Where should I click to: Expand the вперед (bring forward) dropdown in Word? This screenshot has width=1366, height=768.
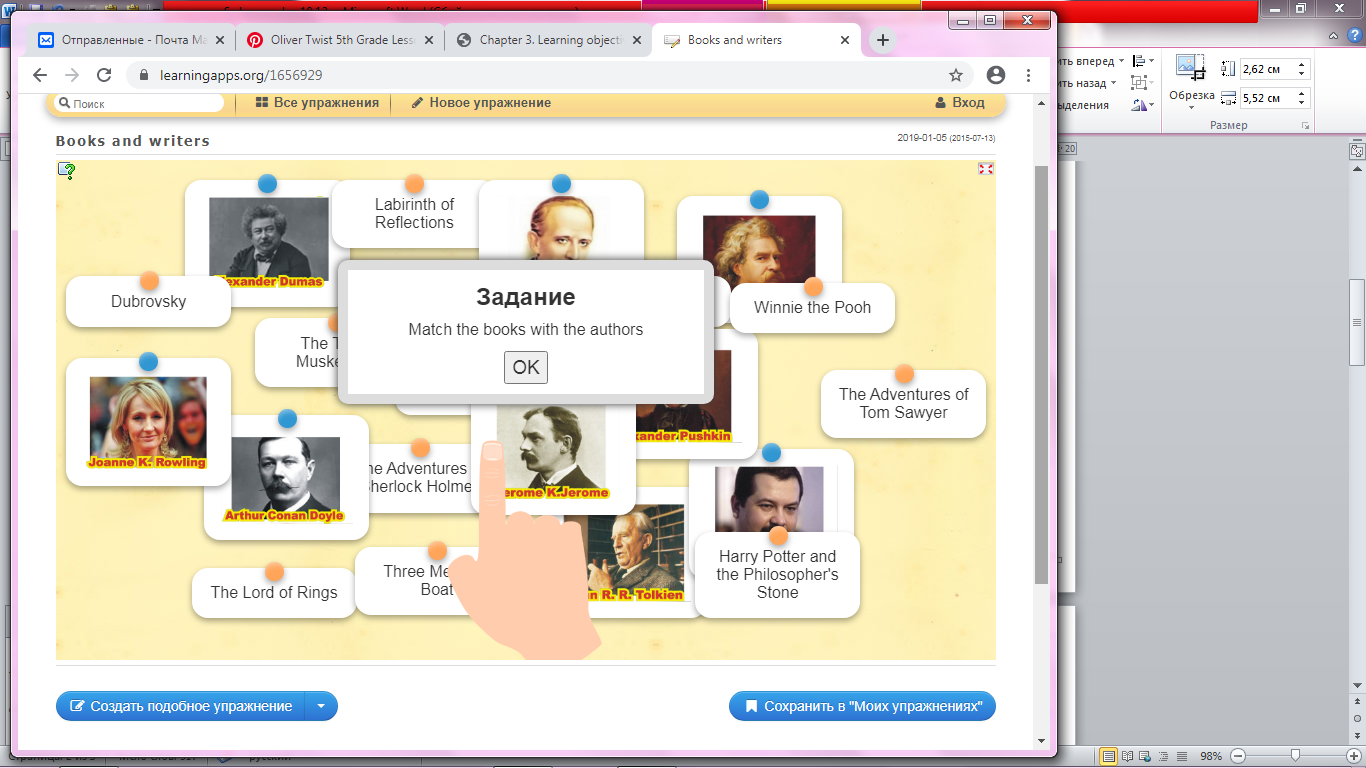coord(1121,62)
